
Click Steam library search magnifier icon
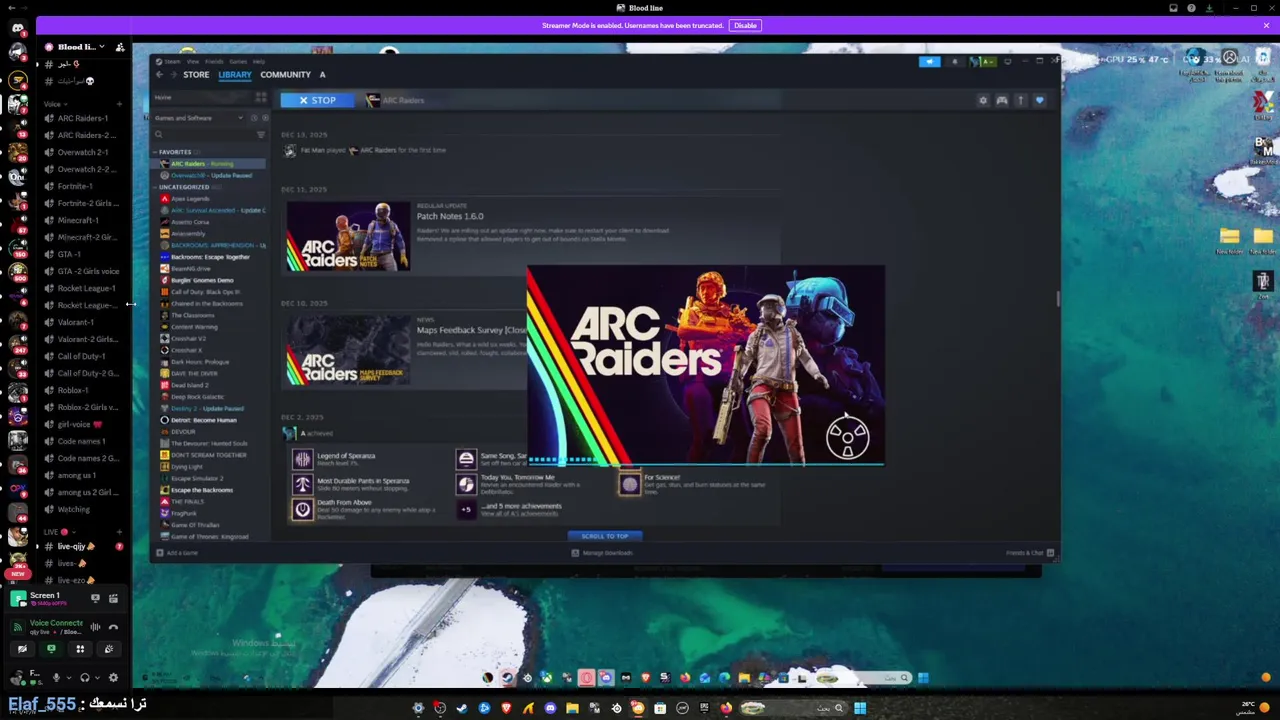point(159,134)
